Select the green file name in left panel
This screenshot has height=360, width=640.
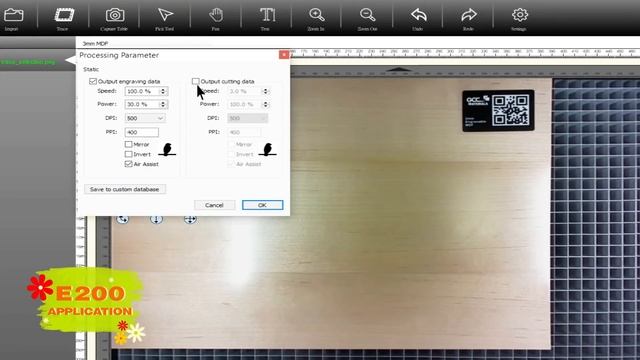click(x=28, y=62)
